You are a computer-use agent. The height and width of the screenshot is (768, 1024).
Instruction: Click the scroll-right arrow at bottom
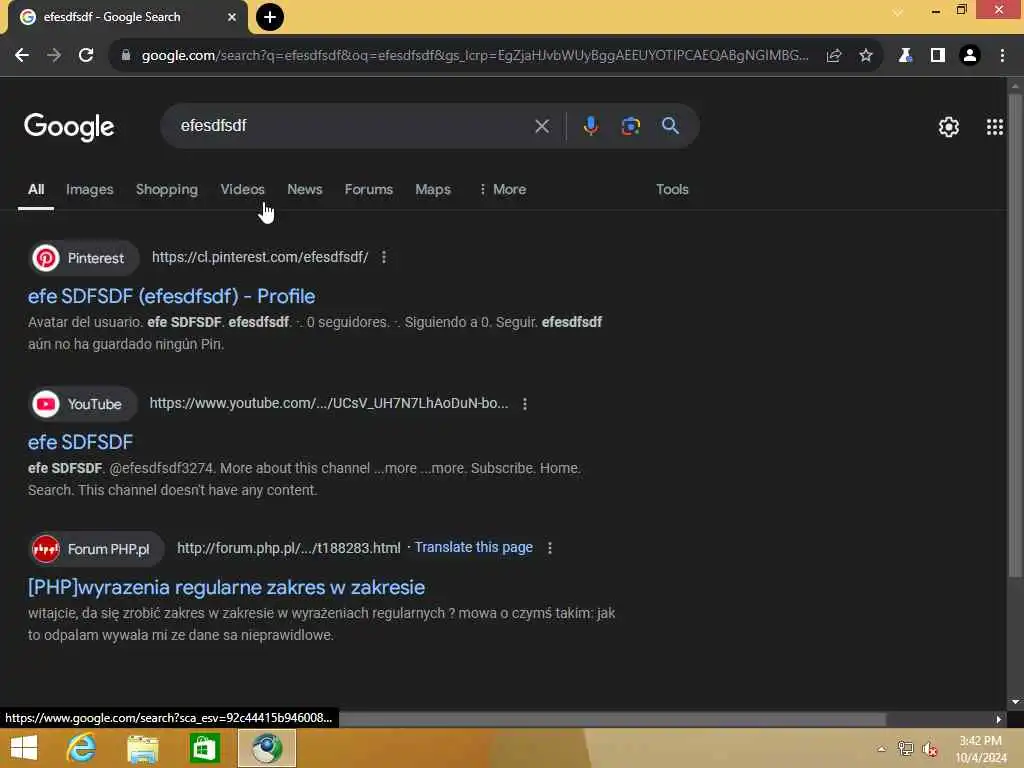point(999,719)
